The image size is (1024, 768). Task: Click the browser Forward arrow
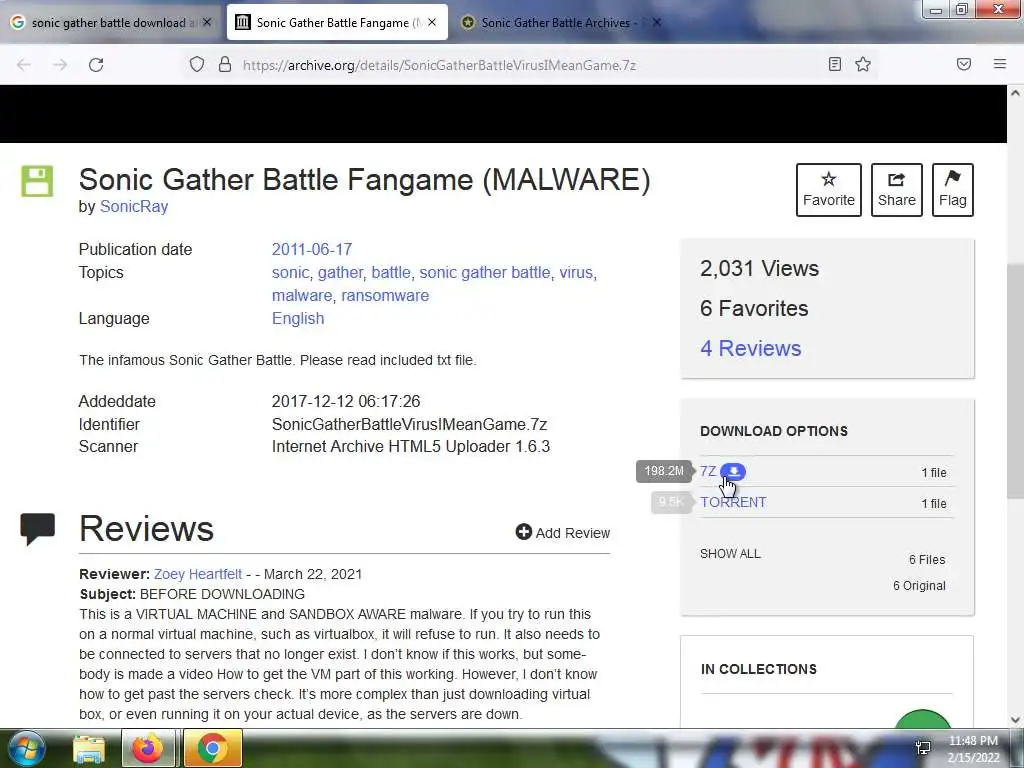(60, 65)
